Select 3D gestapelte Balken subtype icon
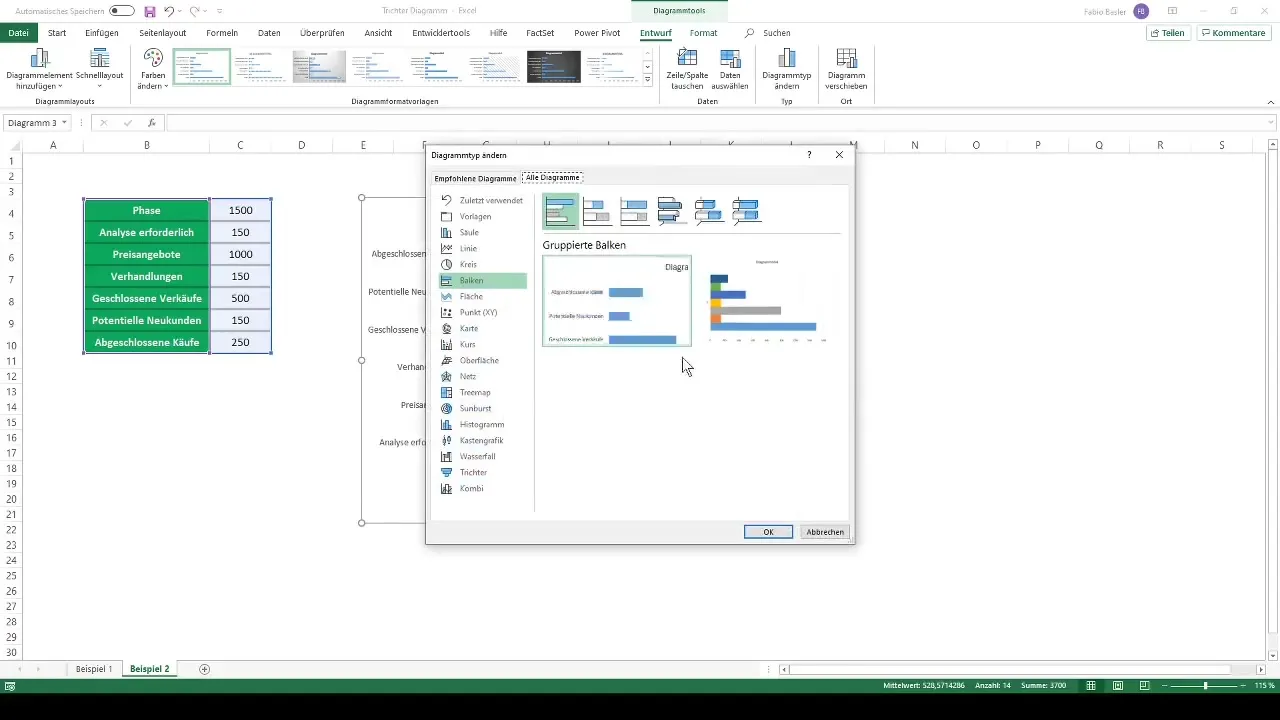Screen dimensions: 1280x720 click(x=708, y=211)
